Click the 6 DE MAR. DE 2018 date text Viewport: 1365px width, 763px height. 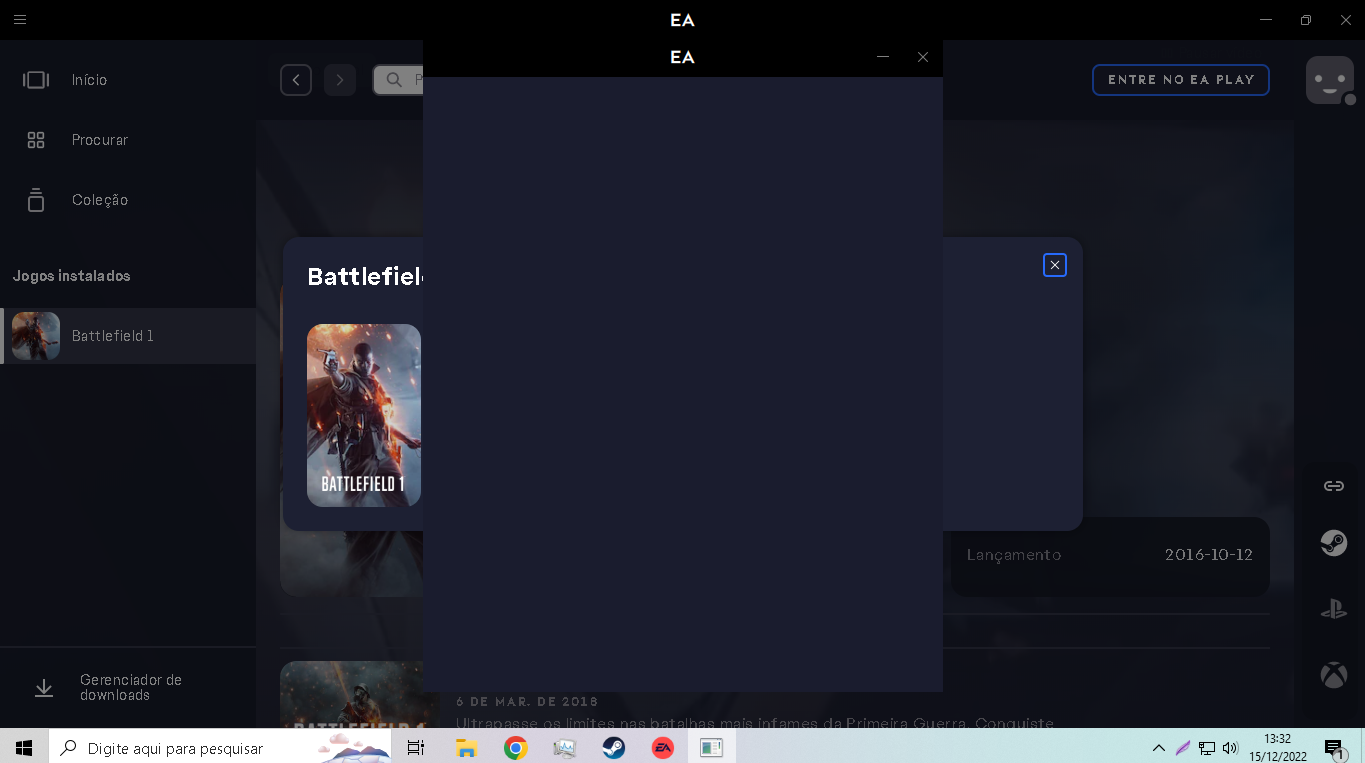pos(527,702)
